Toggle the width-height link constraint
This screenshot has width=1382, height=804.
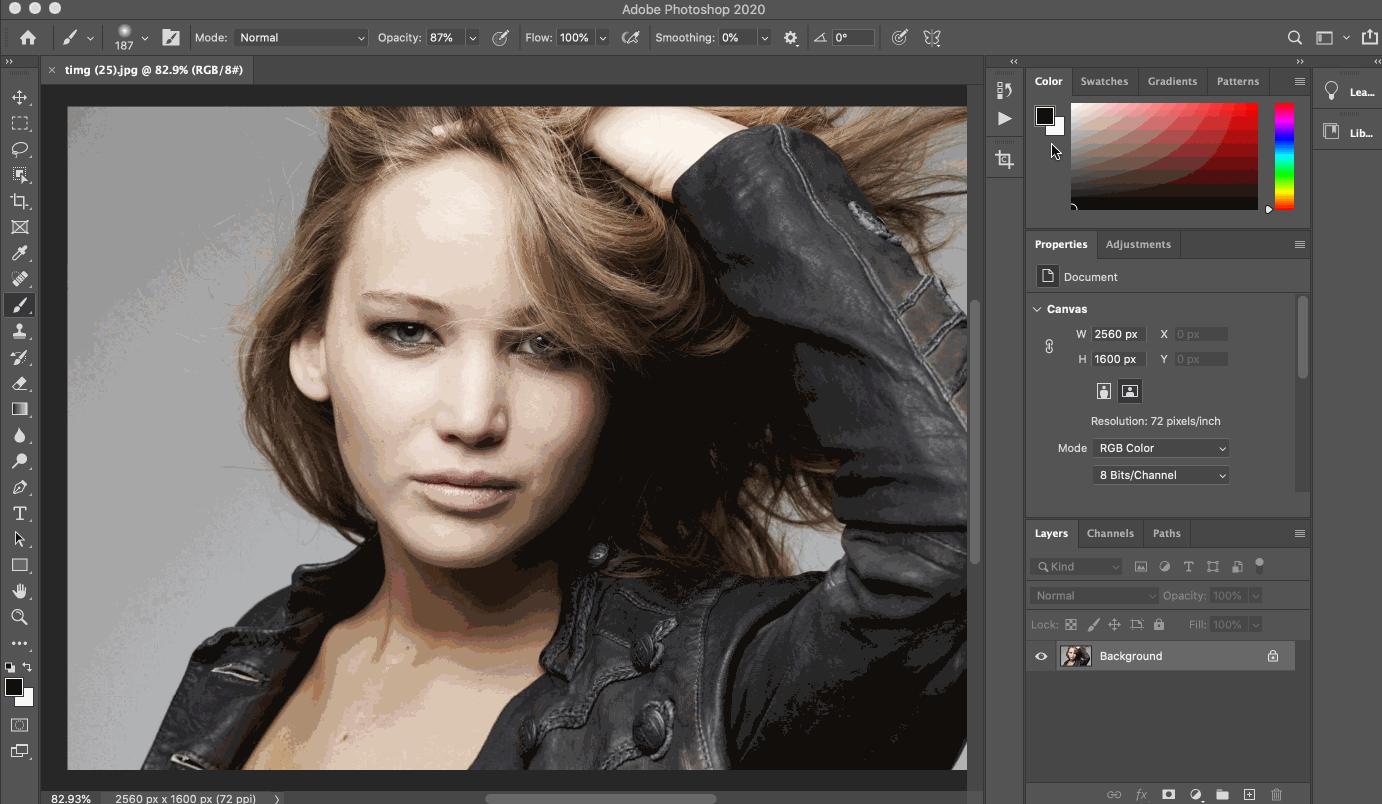pos(1049,346)
